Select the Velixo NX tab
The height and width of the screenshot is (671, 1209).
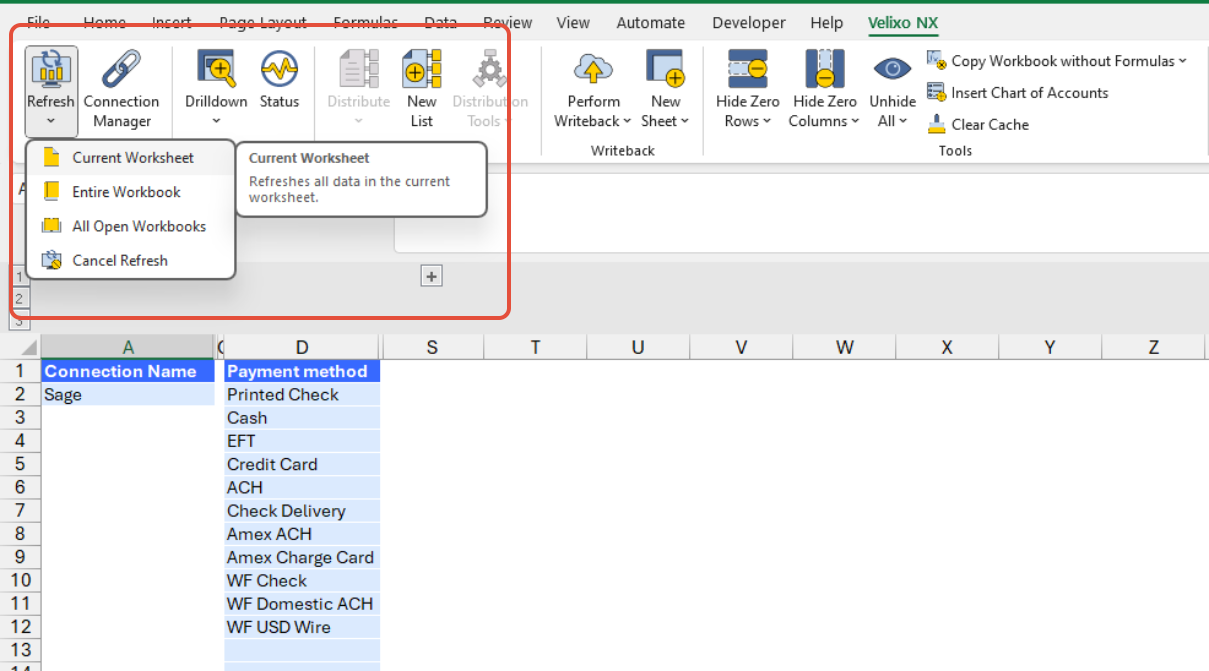click(x=903, y=22)
